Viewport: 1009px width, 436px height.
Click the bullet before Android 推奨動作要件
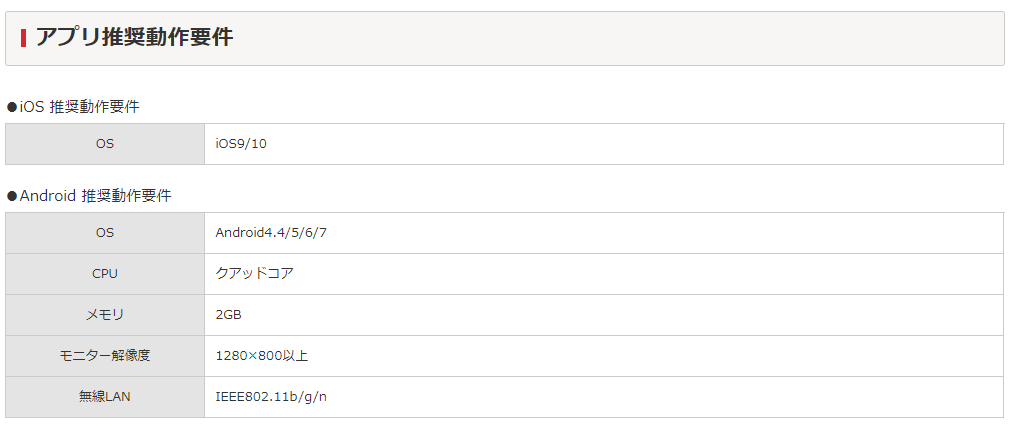tap(12, 196)
